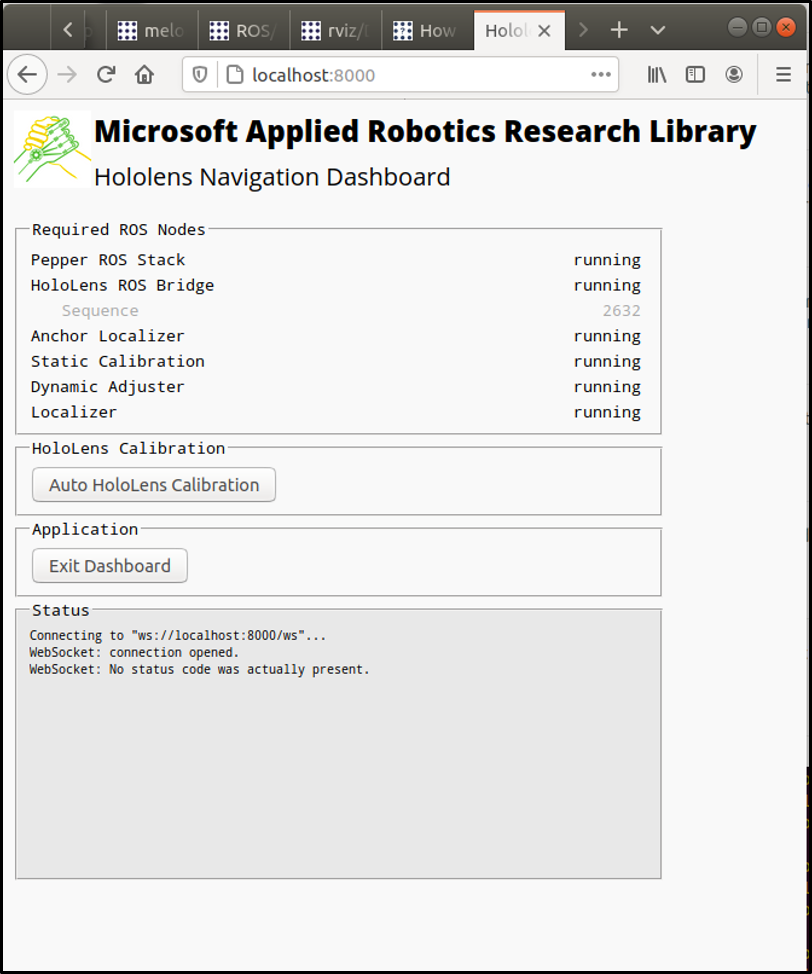Close the active Hololens tab

pyautogui.click(x=544, y=30)
